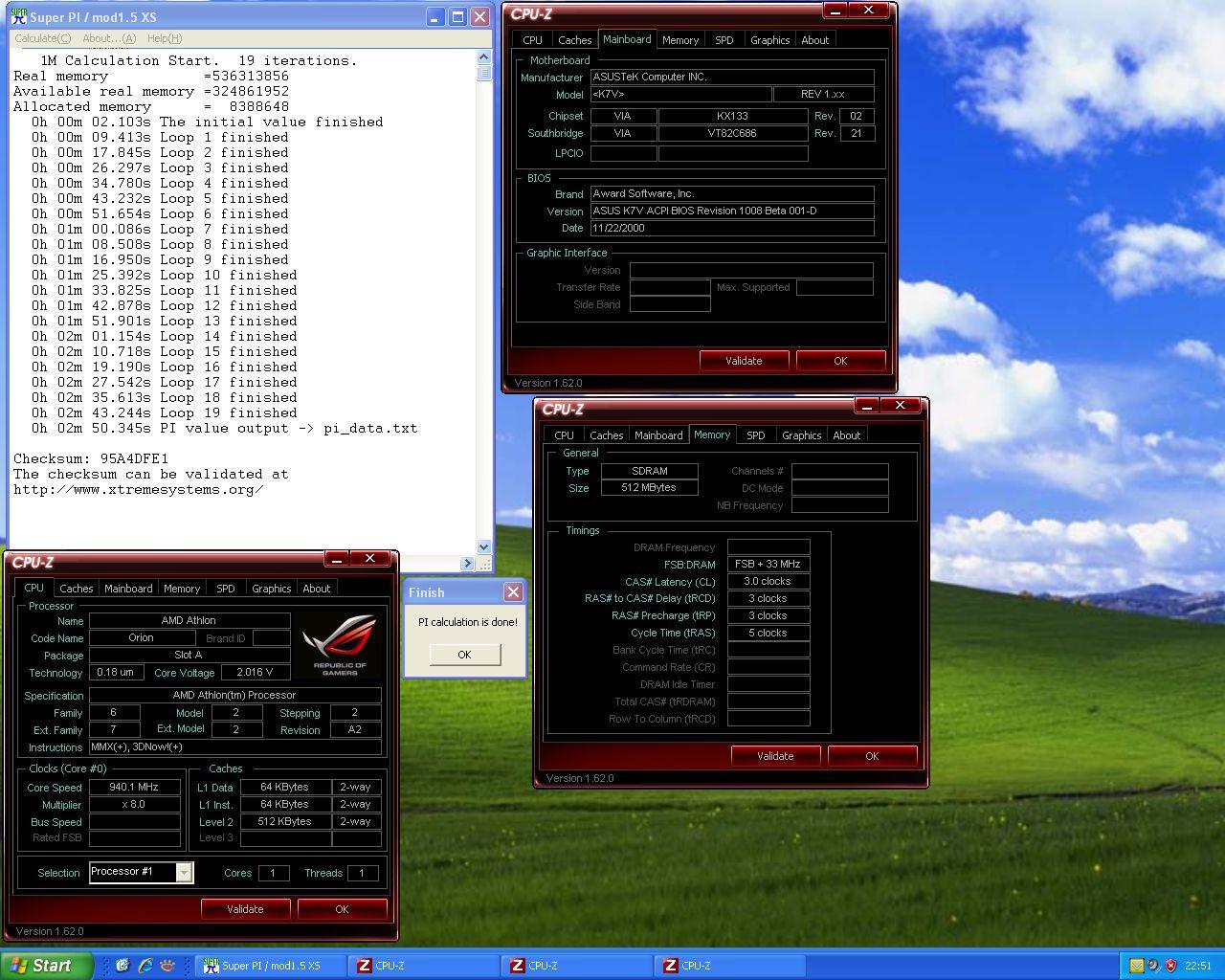Click Validate in the CPU-Z processor window

245,909
